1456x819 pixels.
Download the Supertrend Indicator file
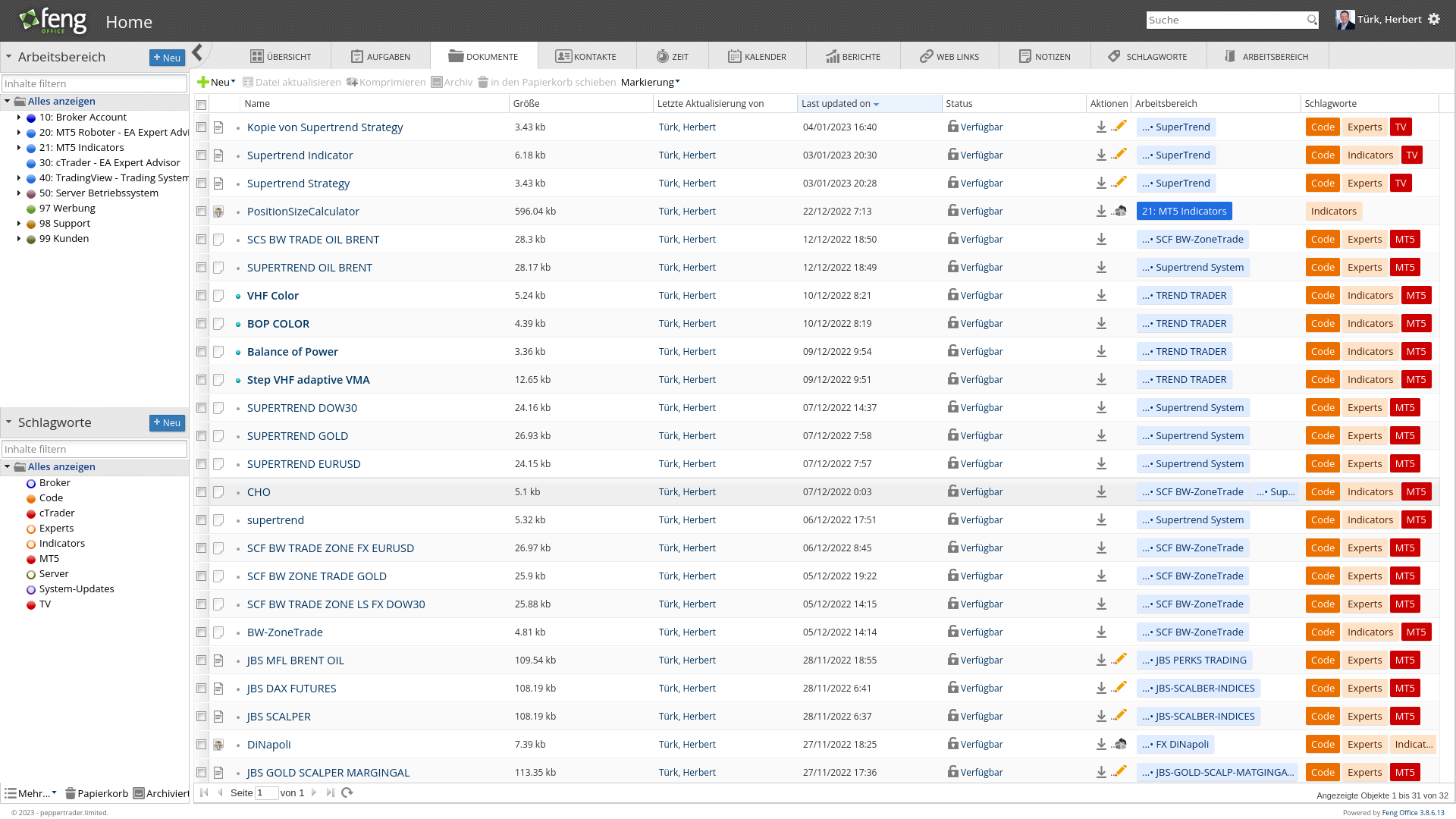[1101, 155]
